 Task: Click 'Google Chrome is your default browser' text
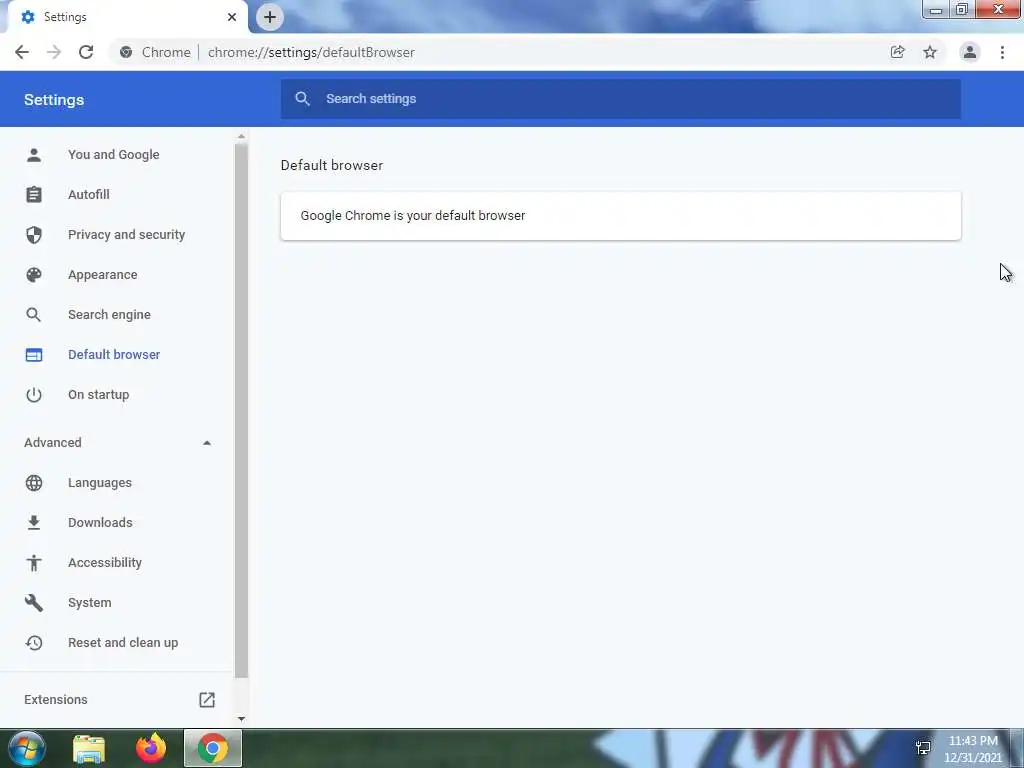(x=413, y=216)
